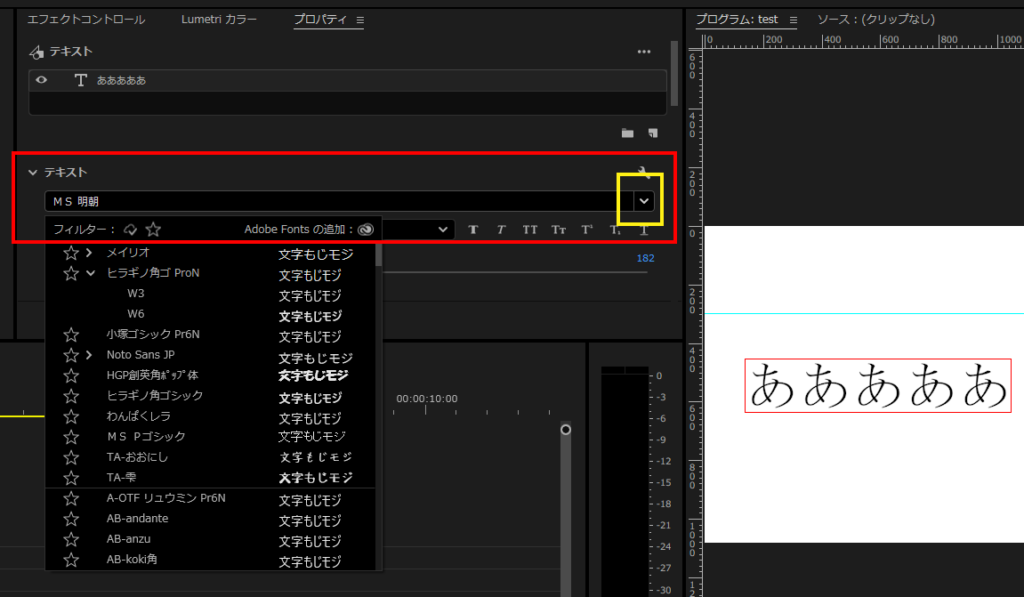
Task: Toggle the favorites star filter
Action: tap(153, 229)
